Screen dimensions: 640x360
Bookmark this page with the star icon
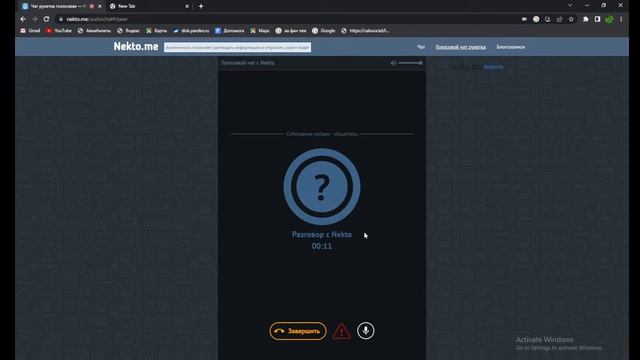tap(571, 19)
